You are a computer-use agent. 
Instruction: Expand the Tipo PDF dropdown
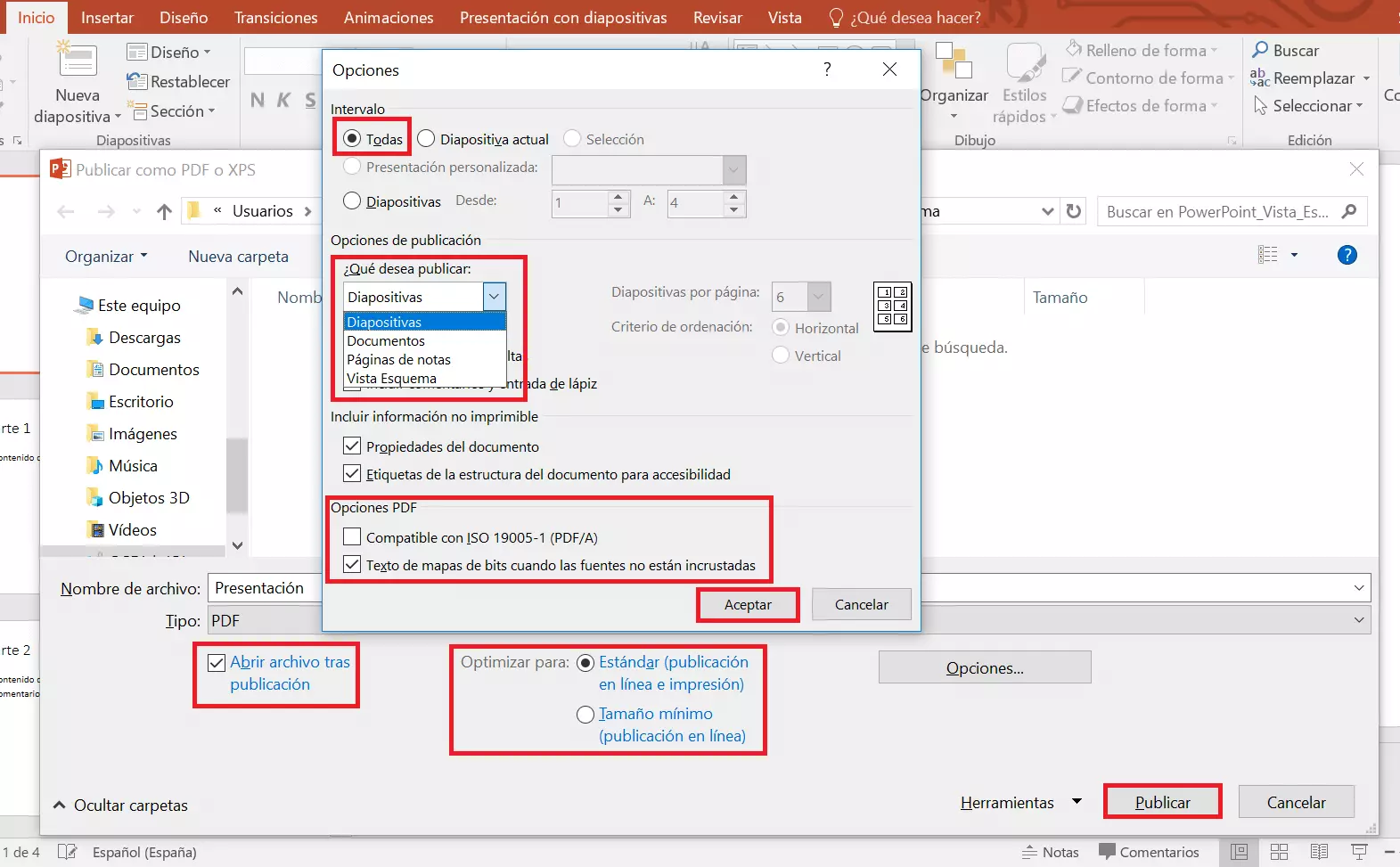point(1359,620)
